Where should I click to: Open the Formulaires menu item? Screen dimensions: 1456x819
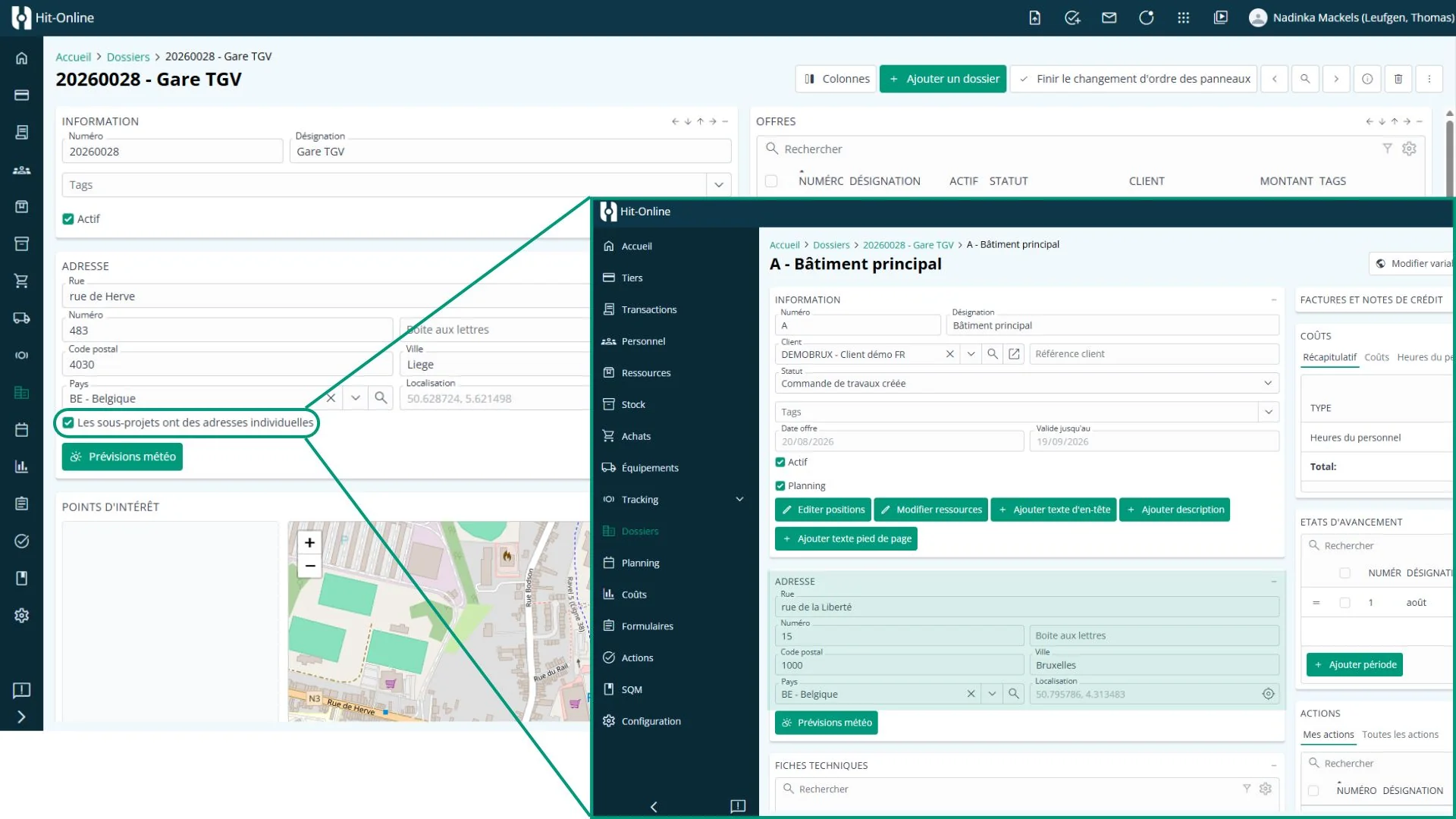pos(648,626)
